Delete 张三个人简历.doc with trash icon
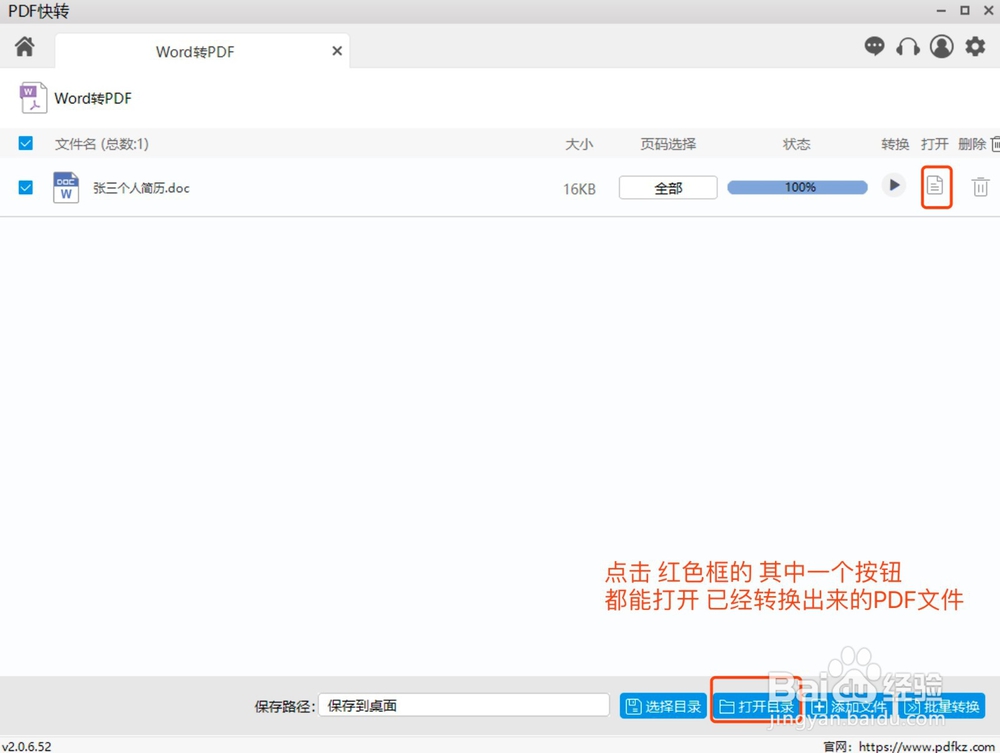Viewport: 1000px width, 753px height. tap(981, 187)
